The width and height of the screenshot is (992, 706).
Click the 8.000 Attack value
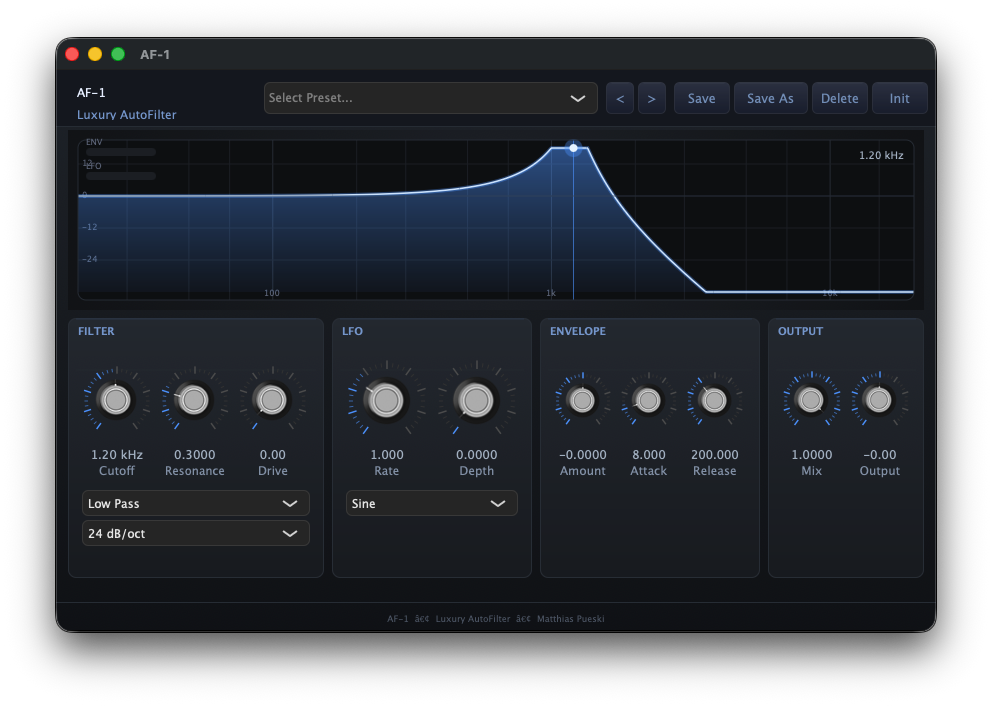point(648,455)
